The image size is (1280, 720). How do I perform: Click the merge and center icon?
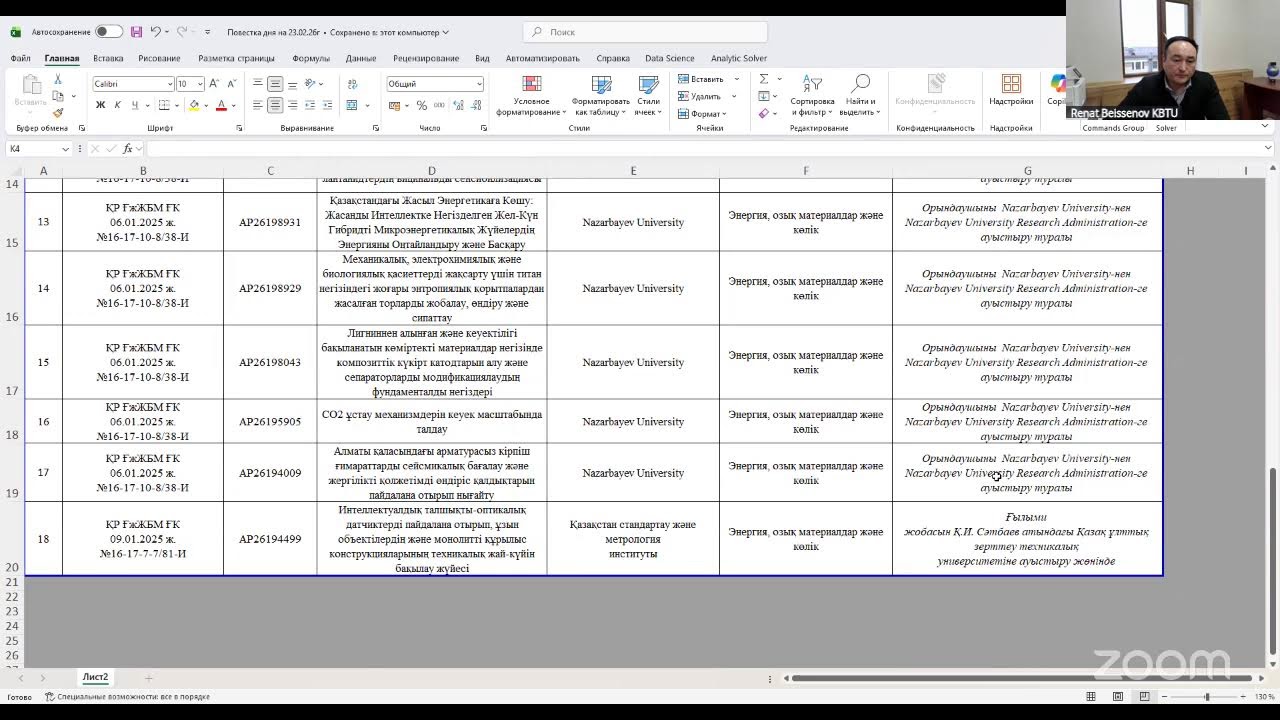tap(352, 105)
